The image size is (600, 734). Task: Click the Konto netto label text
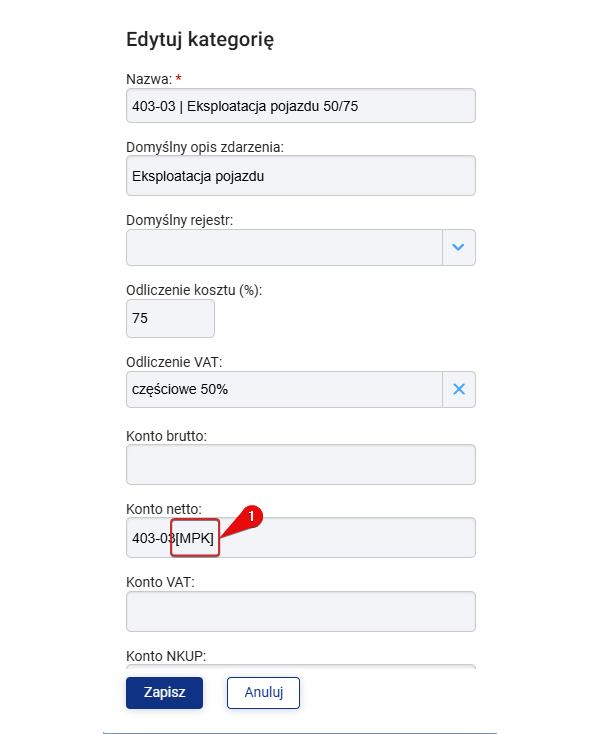[x=164, y=509]
